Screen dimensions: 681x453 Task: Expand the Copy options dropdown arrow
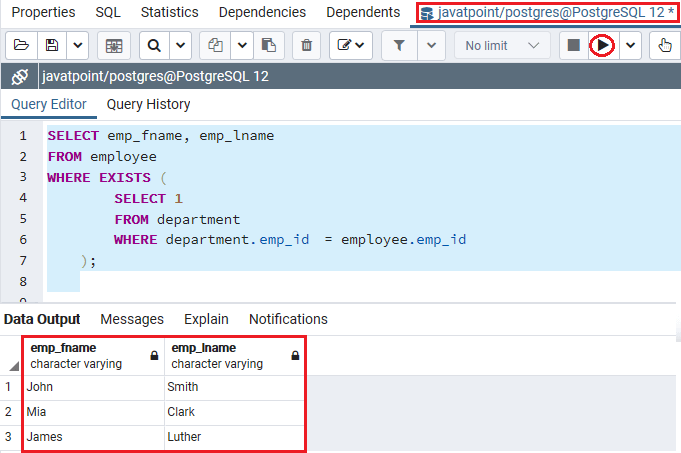(x=242, y=45)
